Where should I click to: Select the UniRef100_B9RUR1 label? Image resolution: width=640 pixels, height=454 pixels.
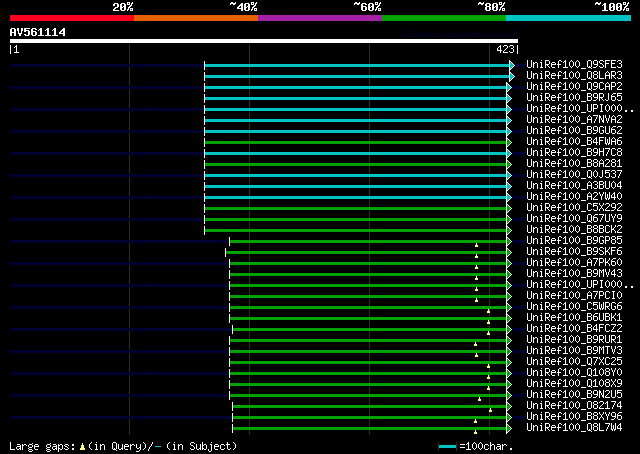click(x=574, y=340)
